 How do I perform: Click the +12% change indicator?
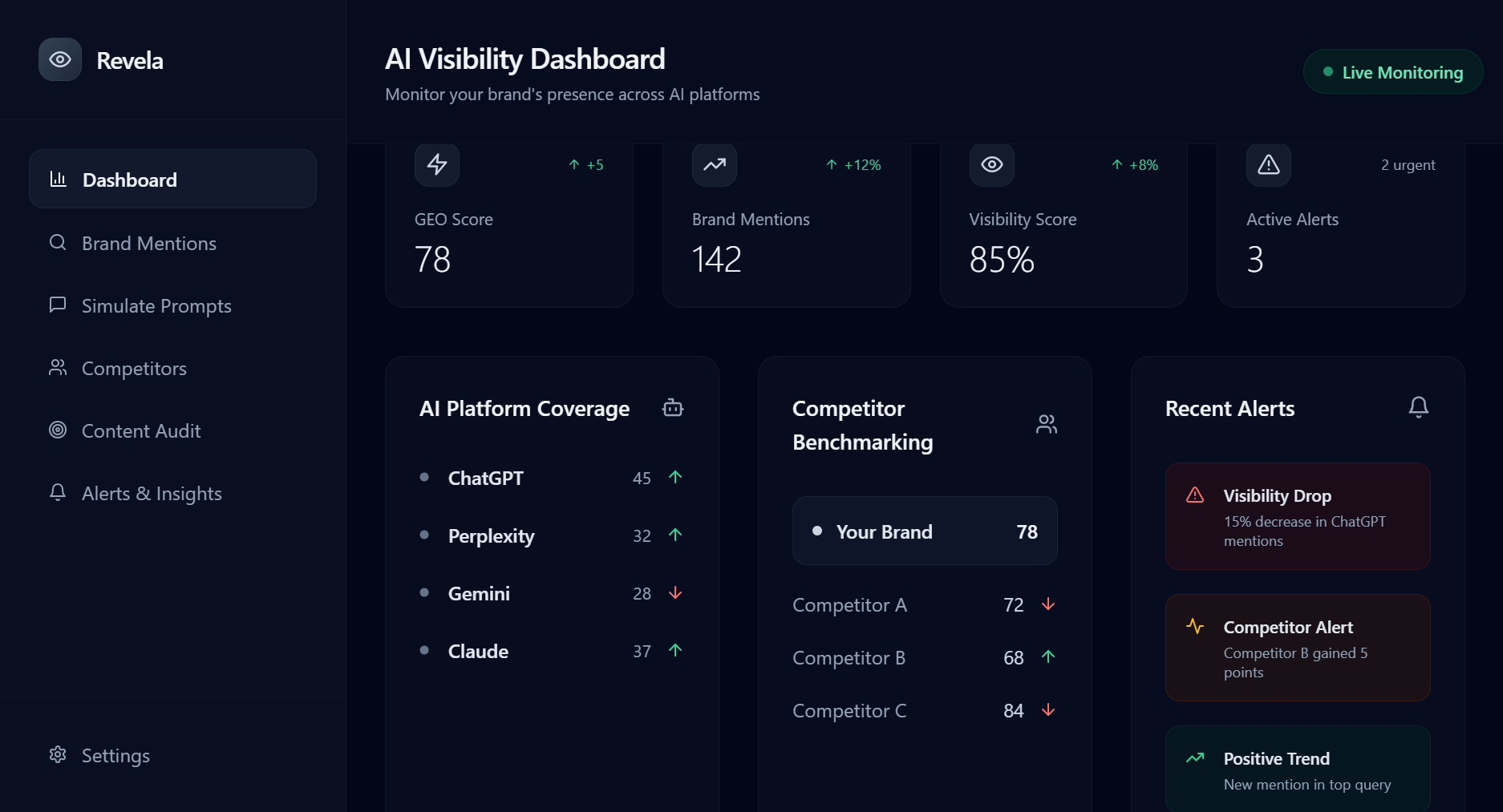click(853, 165)
